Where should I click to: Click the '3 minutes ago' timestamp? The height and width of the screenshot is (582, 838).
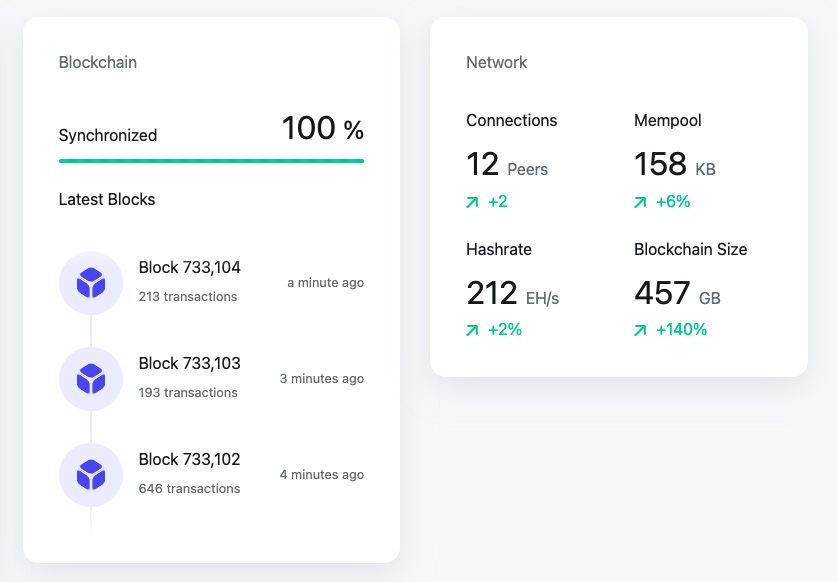(322, 379)
